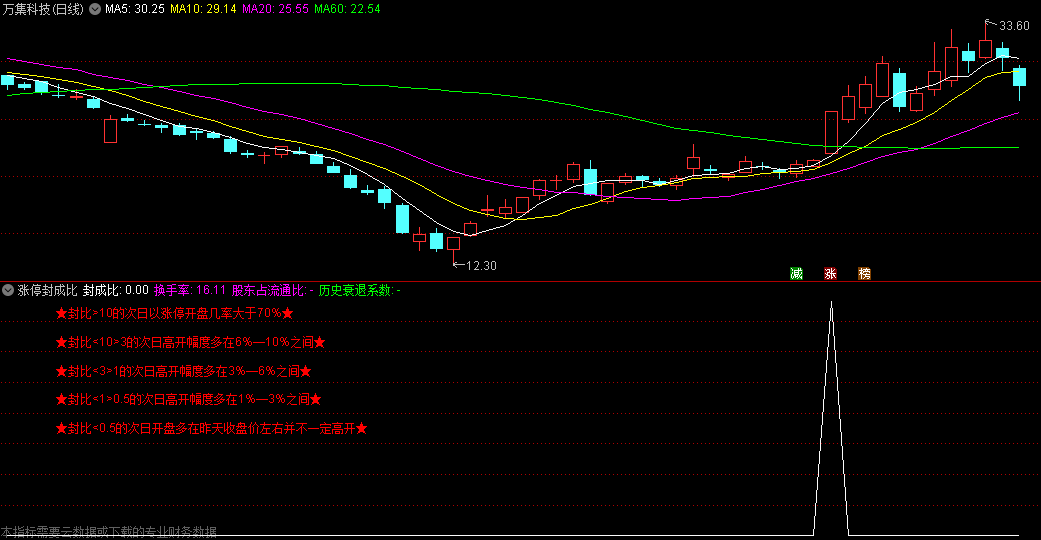The width and height of the screenshot is (1041, 540).
Task: Click the 本指标需要云数据 notice text
Action: pyautogui.click(x=109, y=532)
